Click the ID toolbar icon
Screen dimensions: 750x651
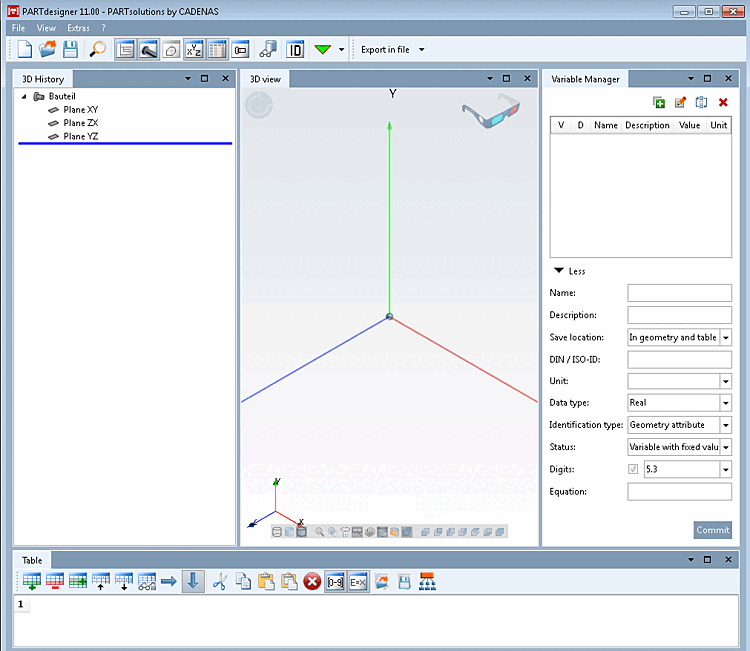[x=295, y=49]
